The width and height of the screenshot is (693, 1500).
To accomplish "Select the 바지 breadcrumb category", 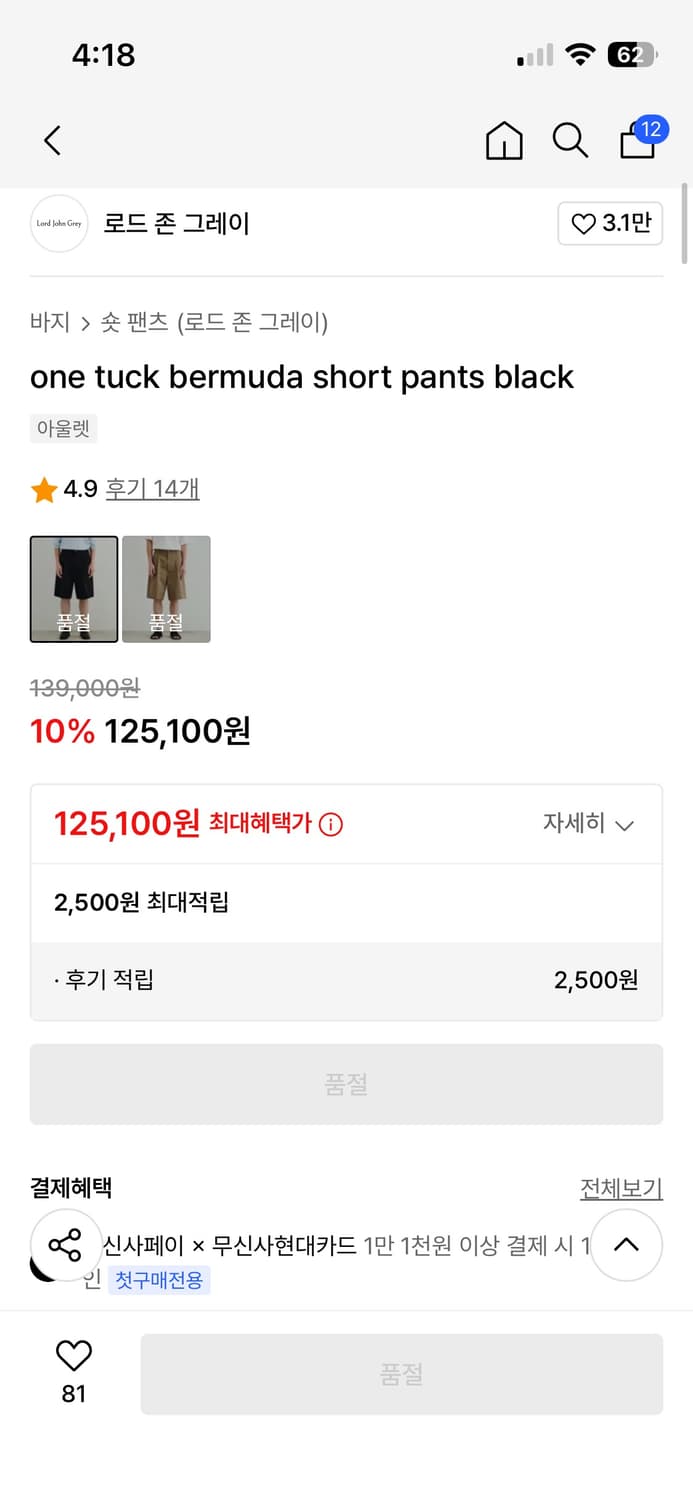I will pyautogui.click(x=50, y=323).
